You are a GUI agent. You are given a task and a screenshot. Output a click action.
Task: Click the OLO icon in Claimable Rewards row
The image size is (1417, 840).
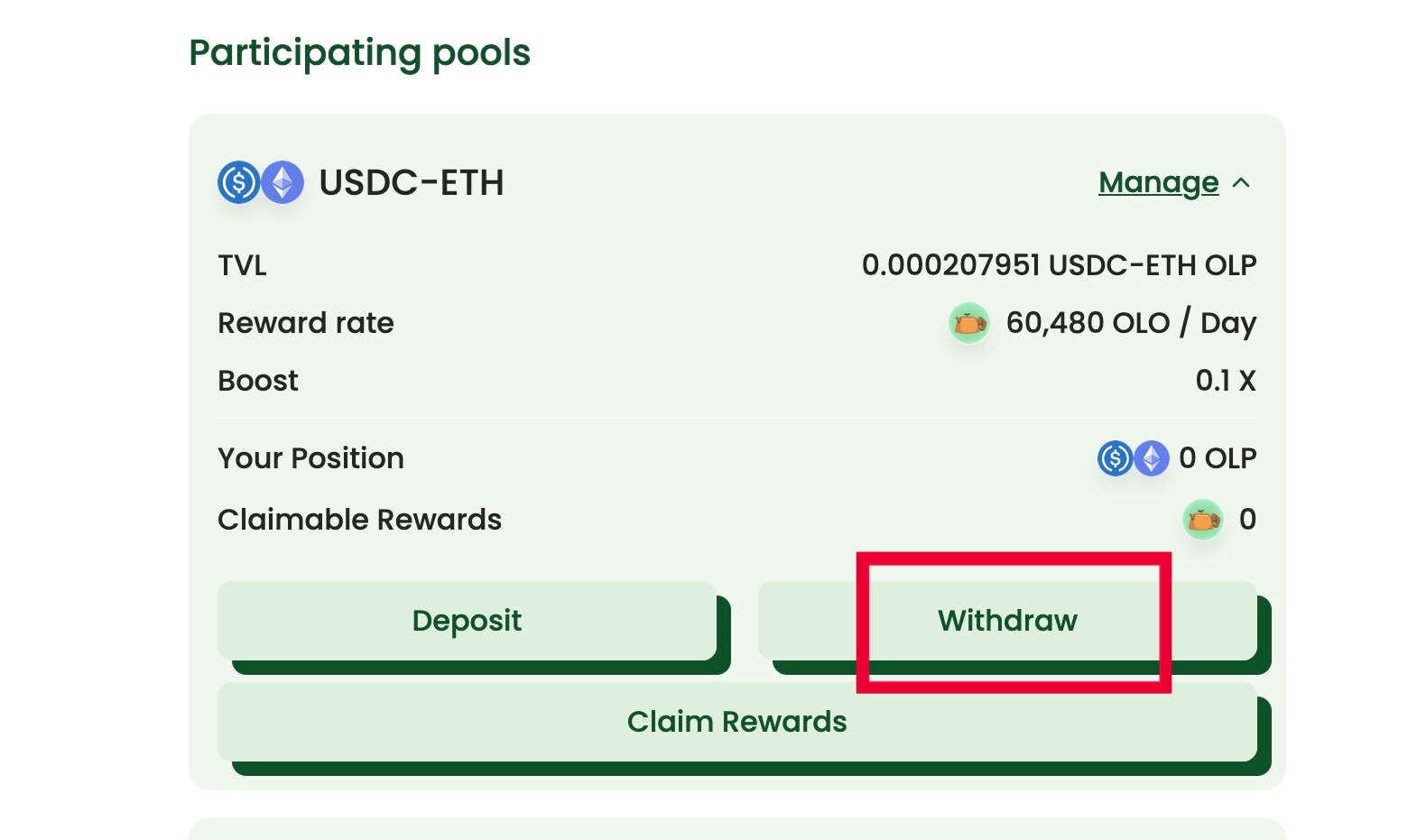(x=1203, y=520)
